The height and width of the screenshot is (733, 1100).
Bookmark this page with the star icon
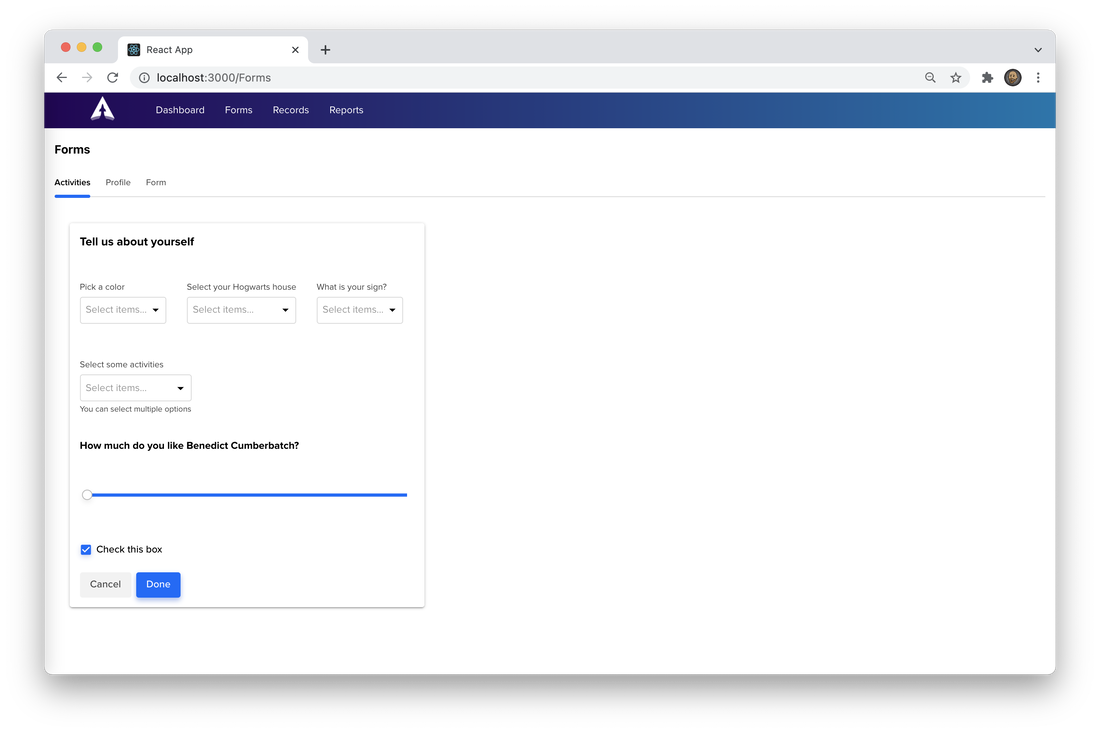click(x=955, y=78)
